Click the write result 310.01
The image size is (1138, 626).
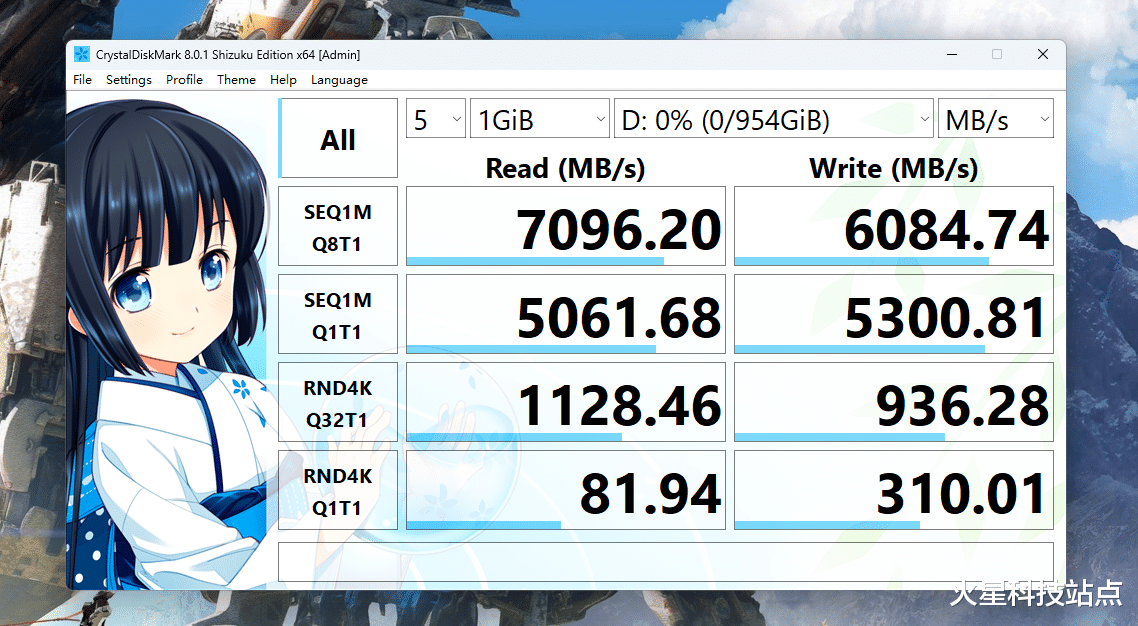[x=894, y=490]
